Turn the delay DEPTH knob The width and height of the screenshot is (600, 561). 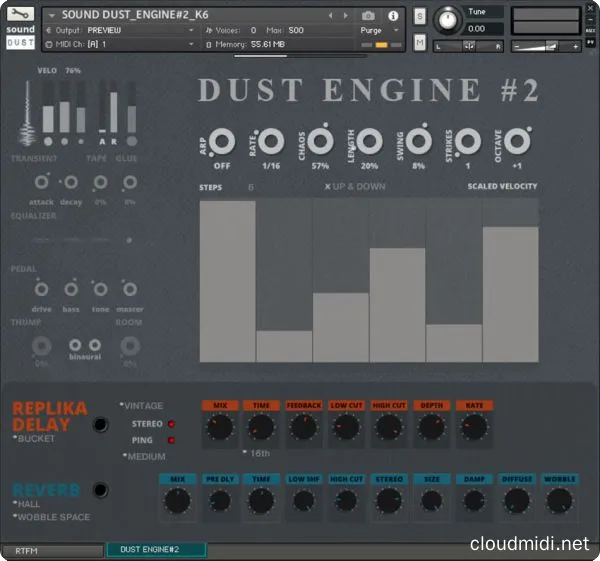[432, 427]
